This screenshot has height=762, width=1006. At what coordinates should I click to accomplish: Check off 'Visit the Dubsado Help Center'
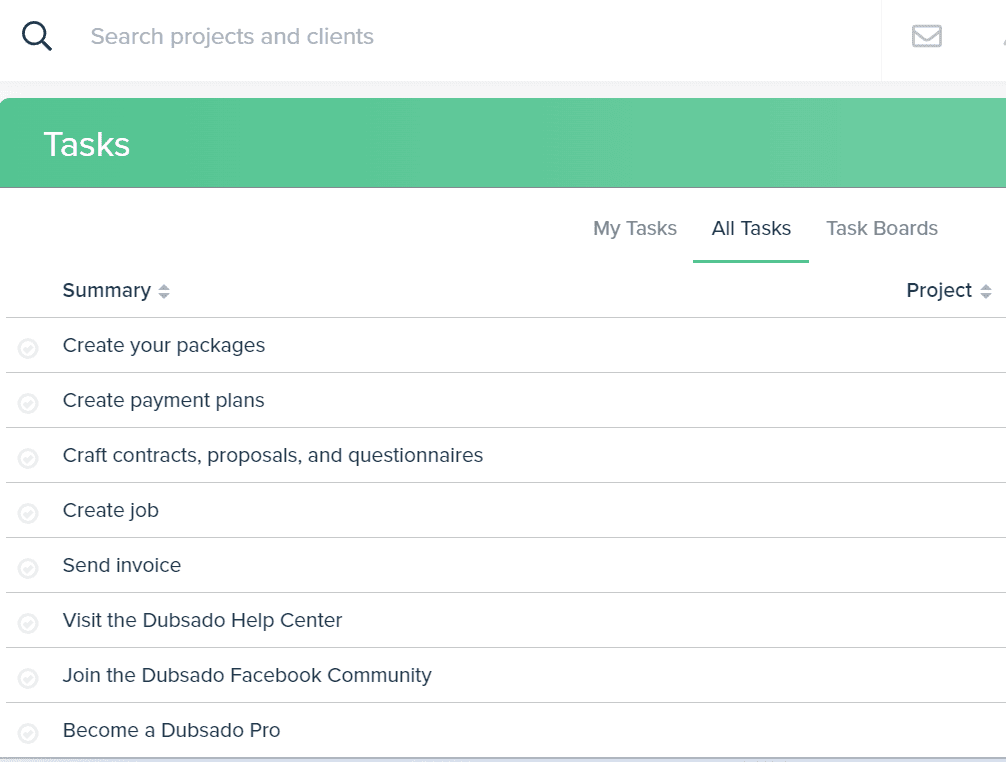tap(29, 620)
